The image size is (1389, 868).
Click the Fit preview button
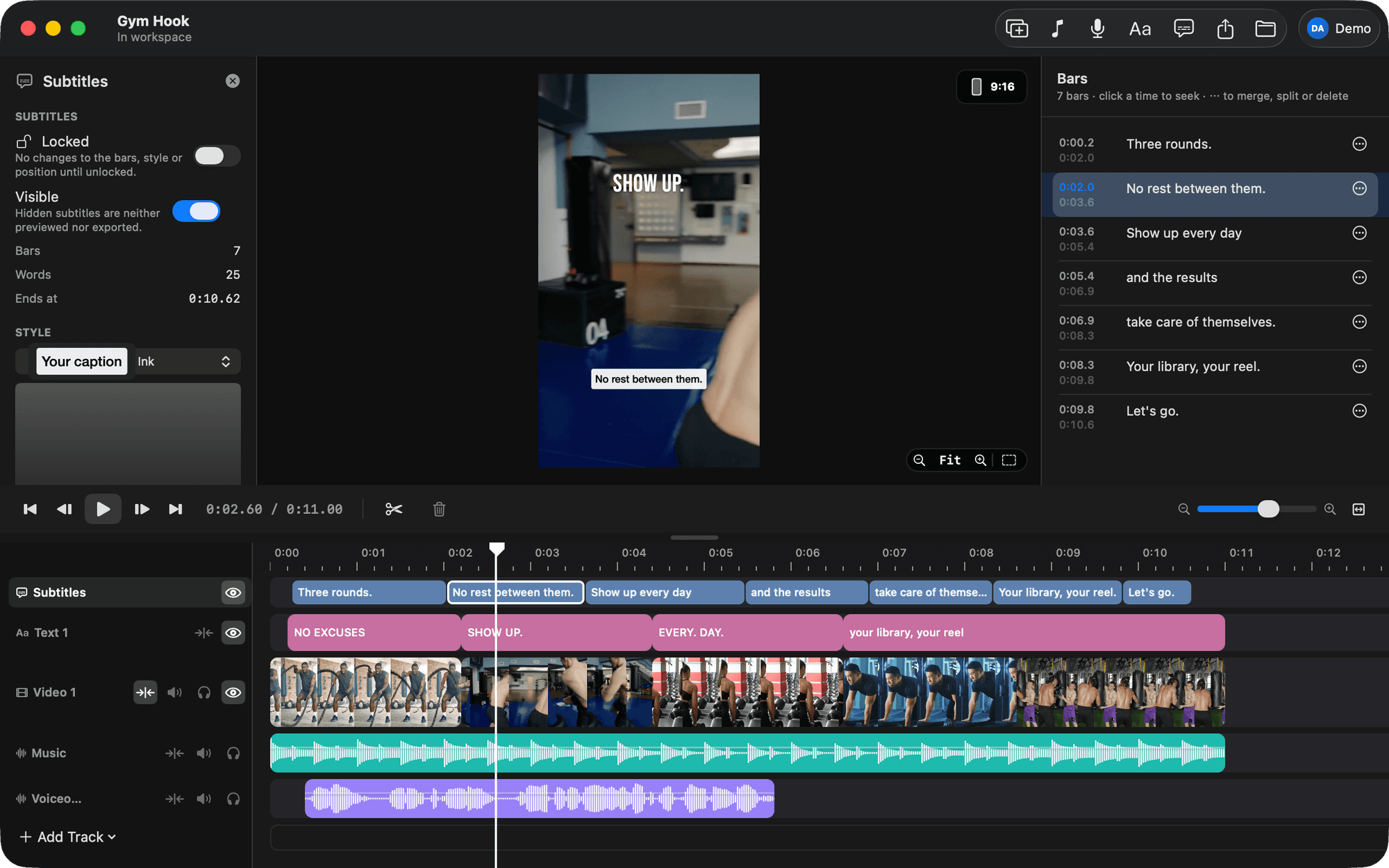tap(949, 460)
